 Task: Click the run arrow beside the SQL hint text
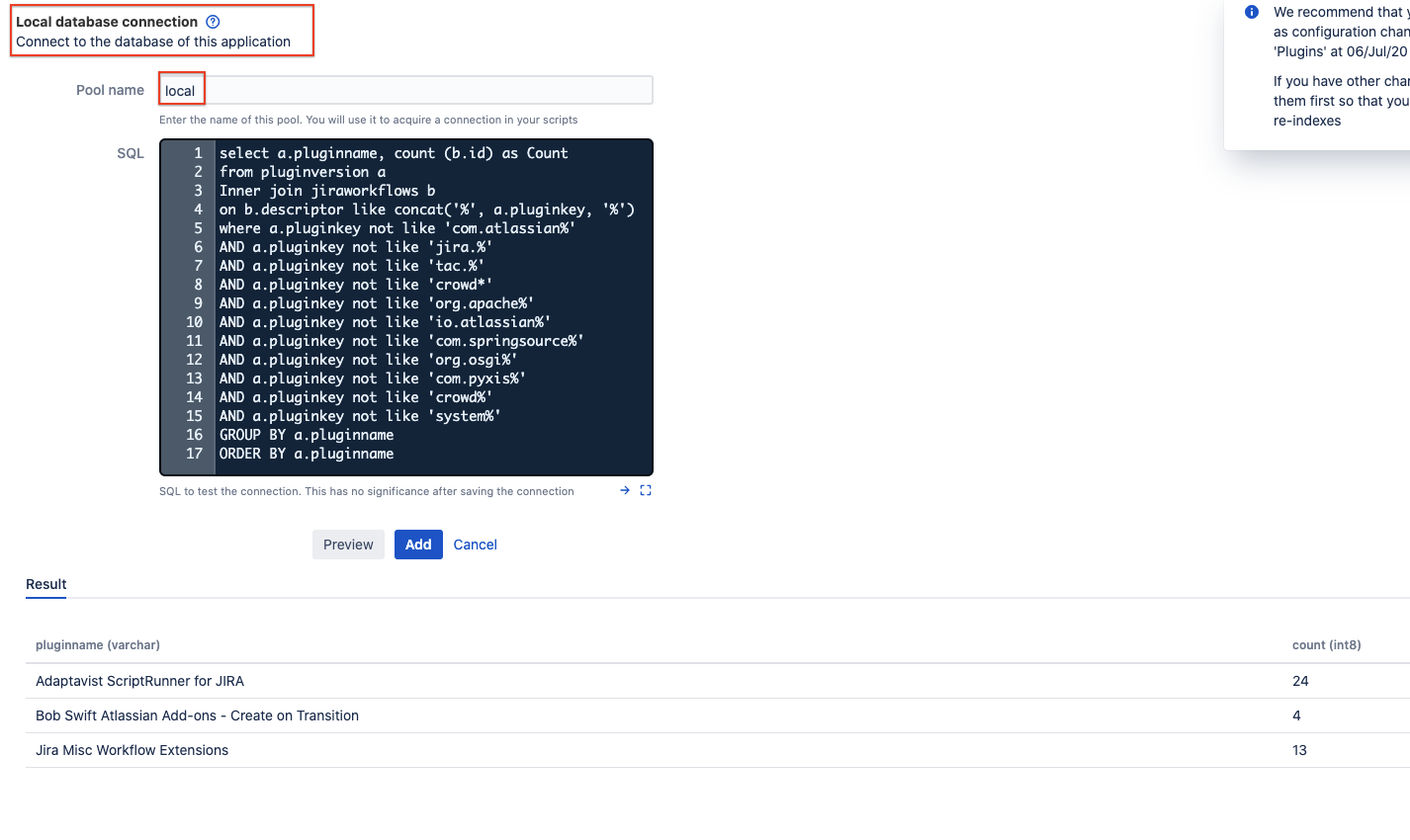click(x=623, y=489)
